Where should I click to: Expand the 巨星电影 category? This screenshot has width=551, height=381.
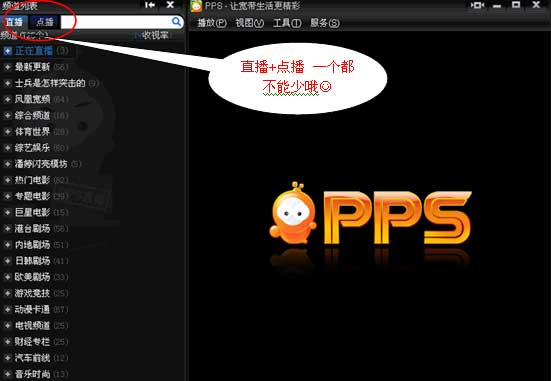(7, 213)
